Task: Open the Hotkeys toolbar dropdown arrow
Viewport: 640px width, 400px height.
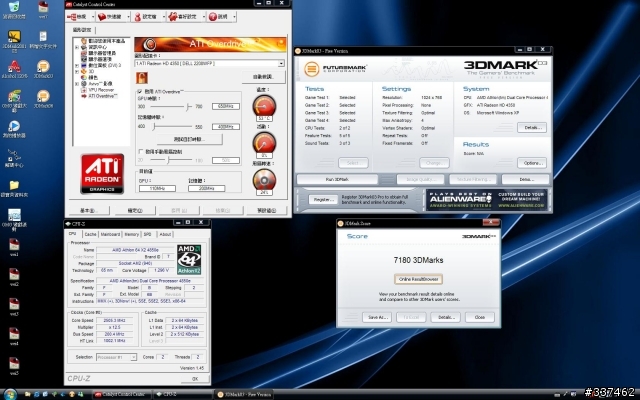Action: tap(128, 17)
